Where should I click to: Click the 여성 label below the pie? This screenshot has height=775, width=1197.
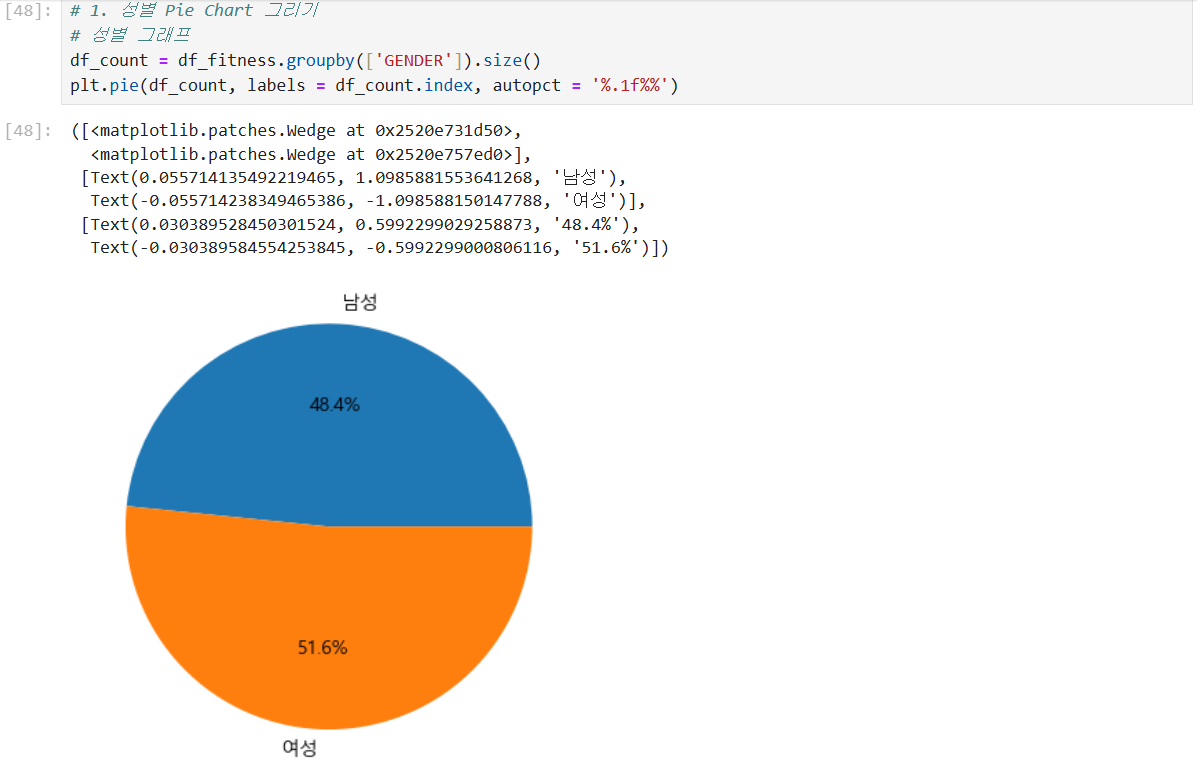pyautogui.click(x=299, y=748)
